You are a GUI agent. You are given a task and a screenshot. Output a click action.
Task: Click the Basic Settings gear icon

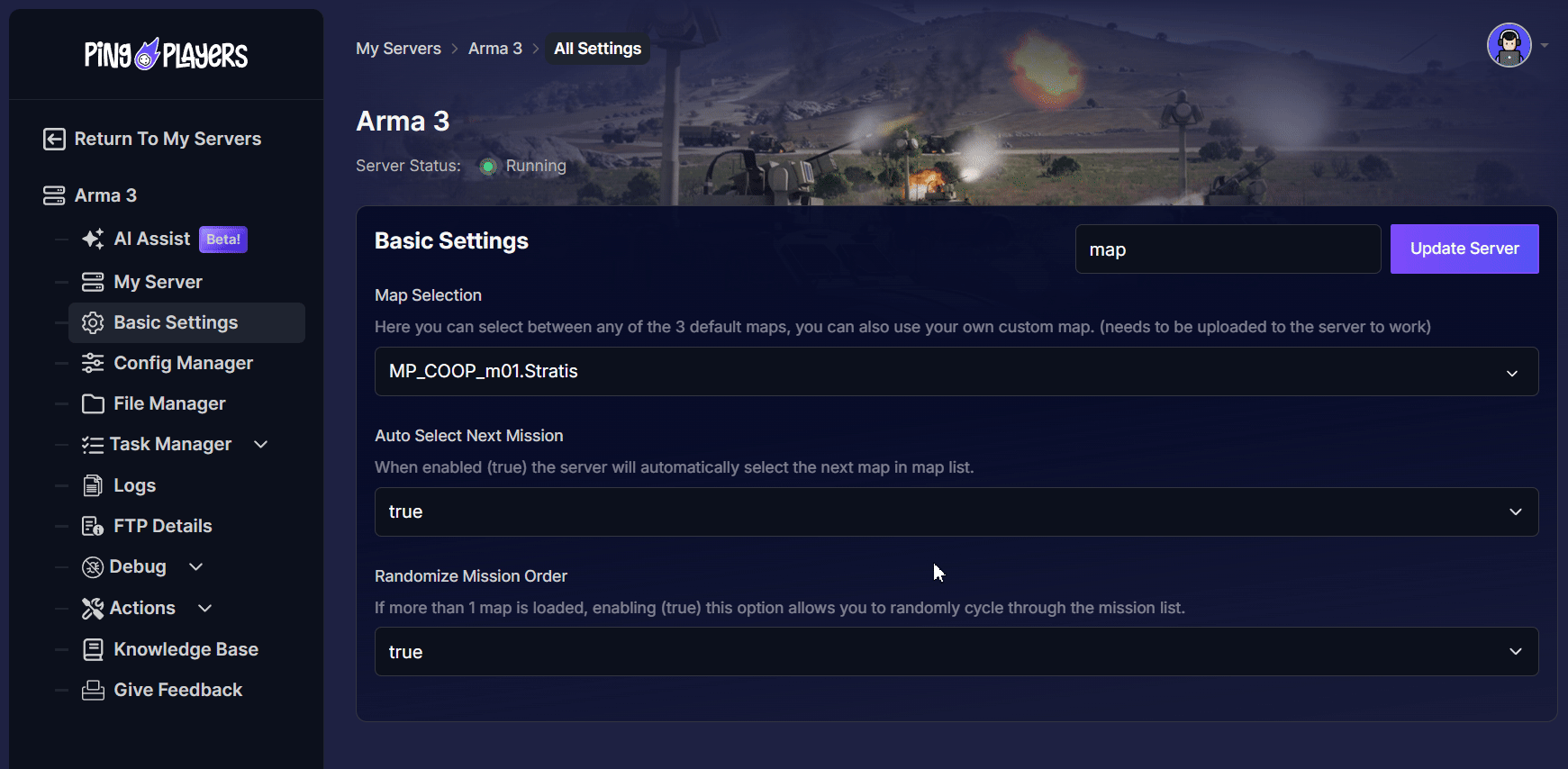click(x=93, y=322)
